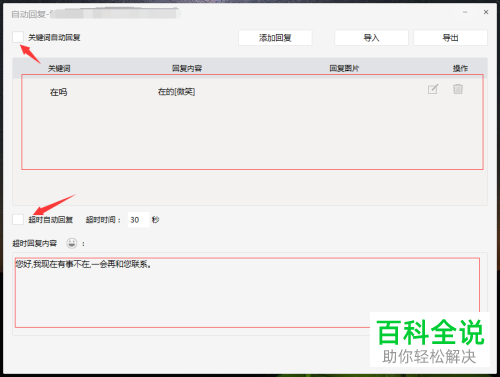500x377 pixels.
Task: Click the 关键词 column header
Action: [x=59, y=68]
